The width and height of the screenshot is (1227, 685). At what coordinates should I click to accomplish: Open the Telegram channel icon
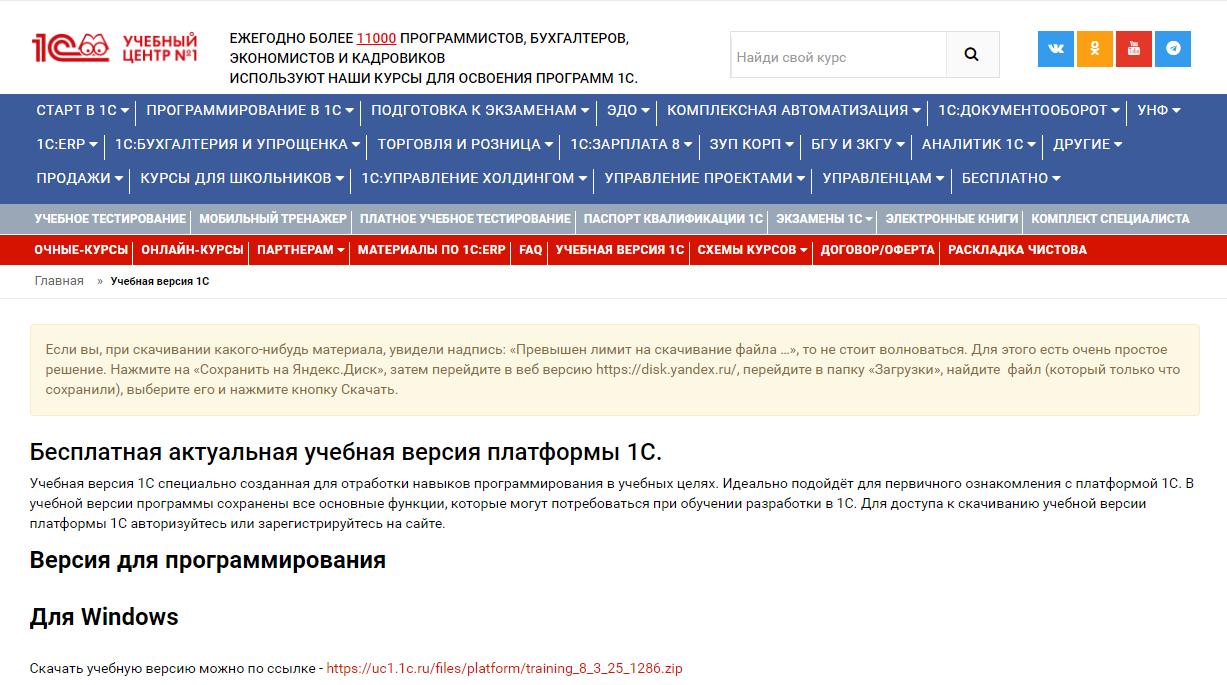(x=1173, y=49)
